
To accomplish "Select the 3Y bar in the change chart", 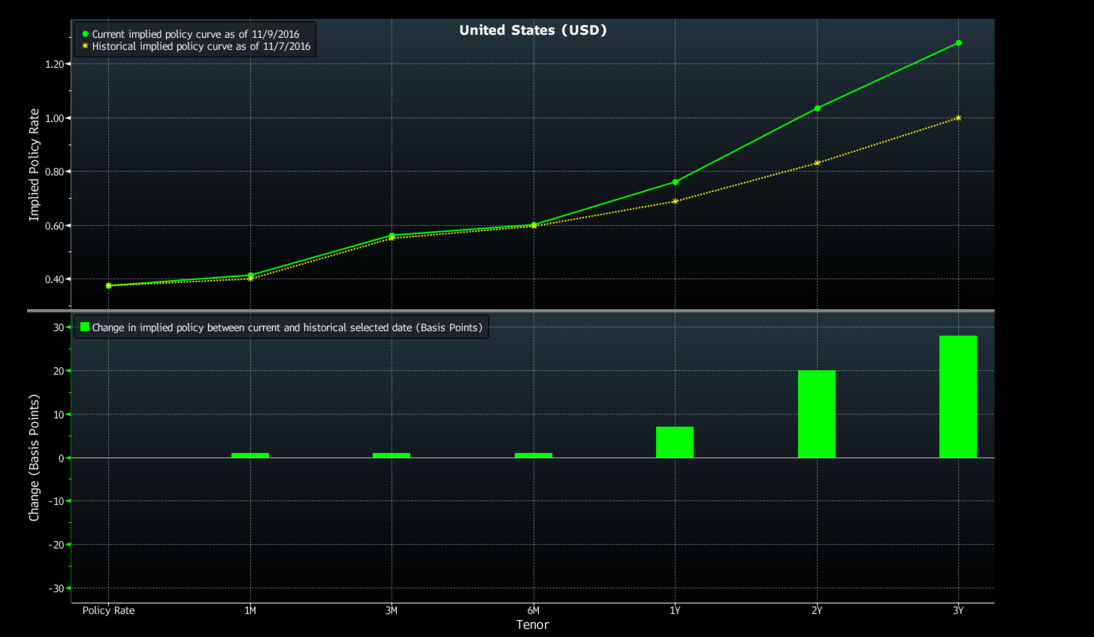I will [958, 397].
